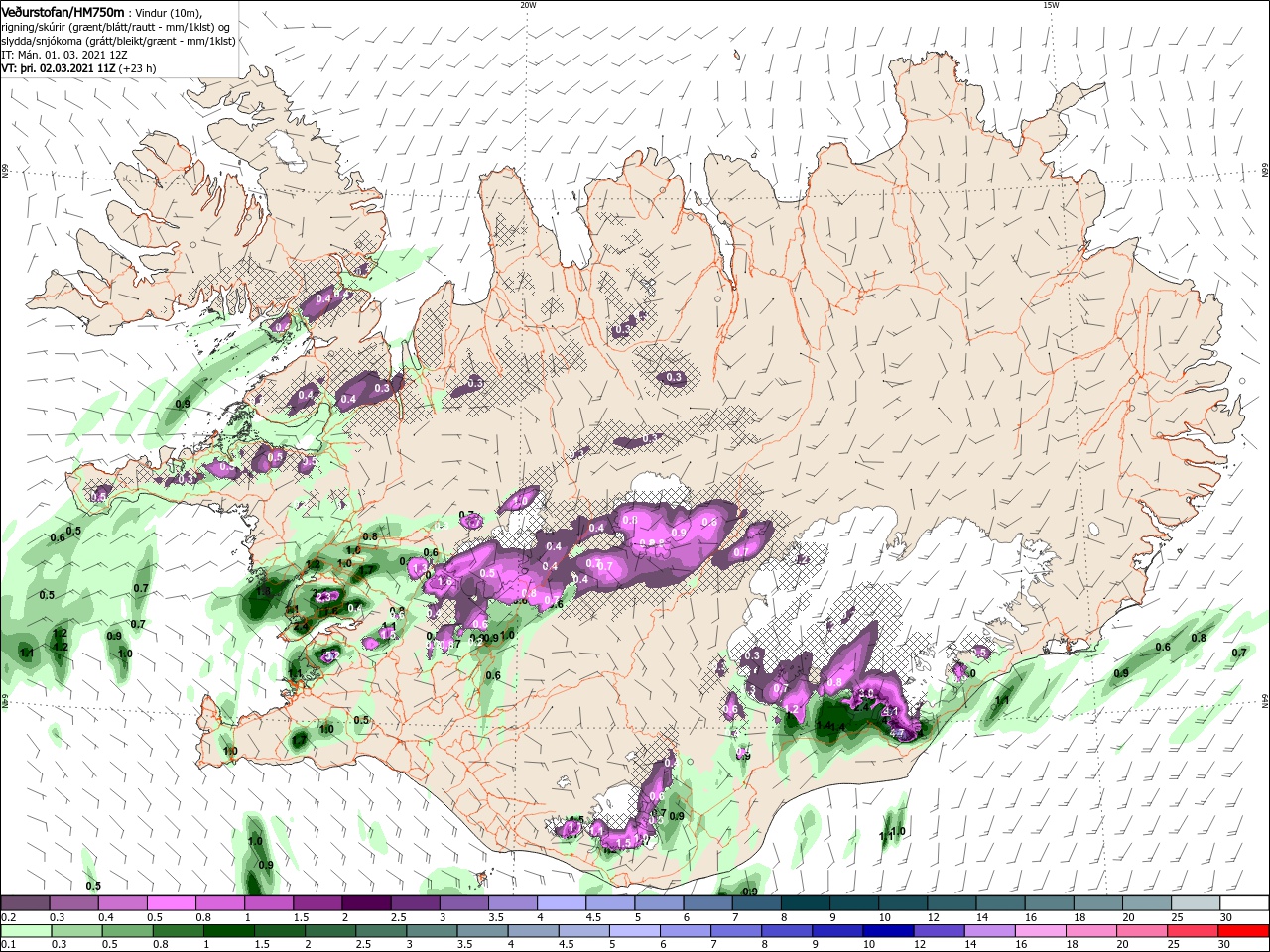Click the lavender 4 swatch in the upper legend row

(x=561, y=903)
